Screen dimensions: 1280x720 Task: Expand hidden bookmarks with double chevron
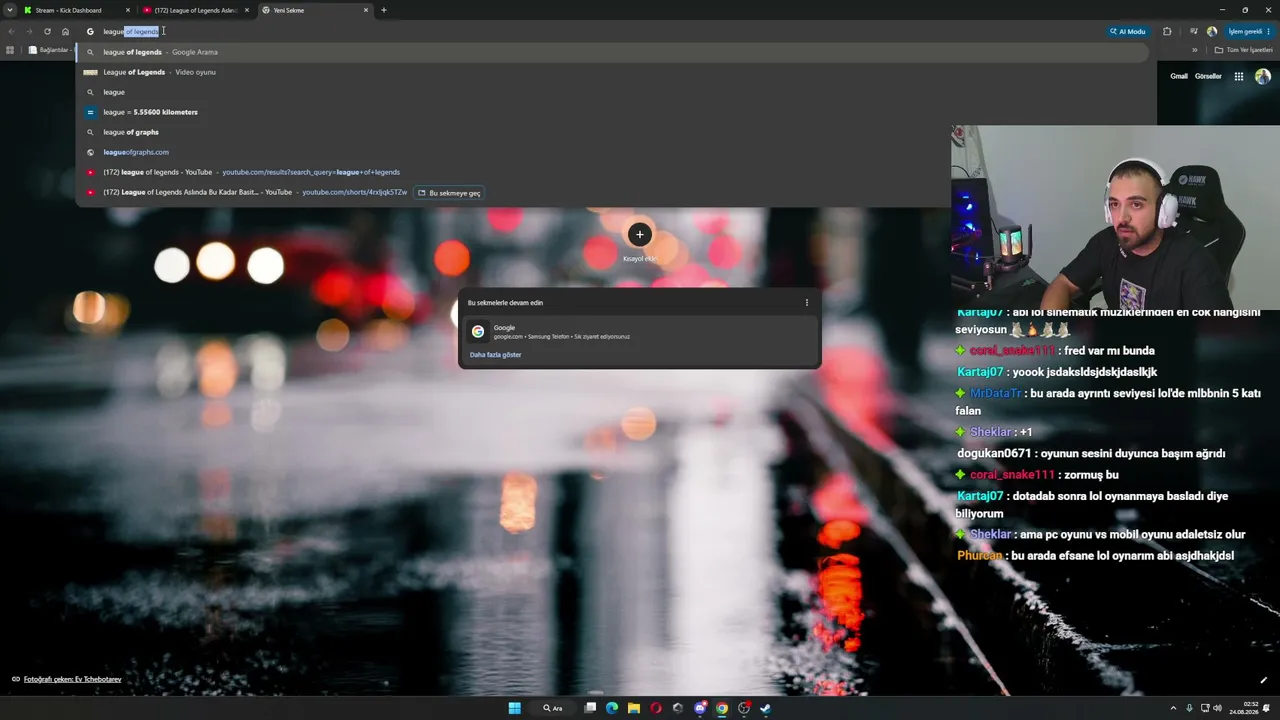[1194, 50]
